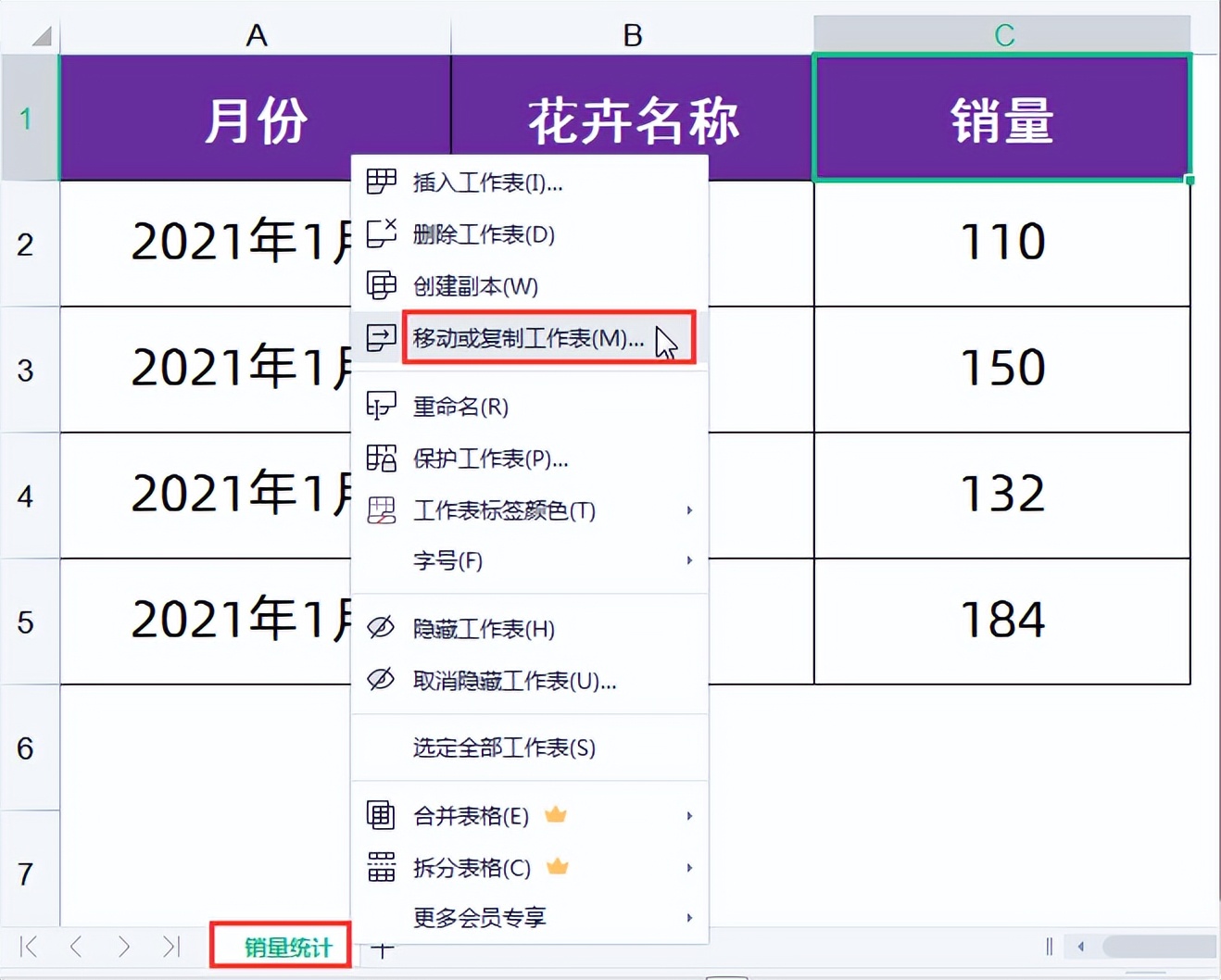
Task: Expand the 字号 submenu arrow
Action: [x=689, y=560]
